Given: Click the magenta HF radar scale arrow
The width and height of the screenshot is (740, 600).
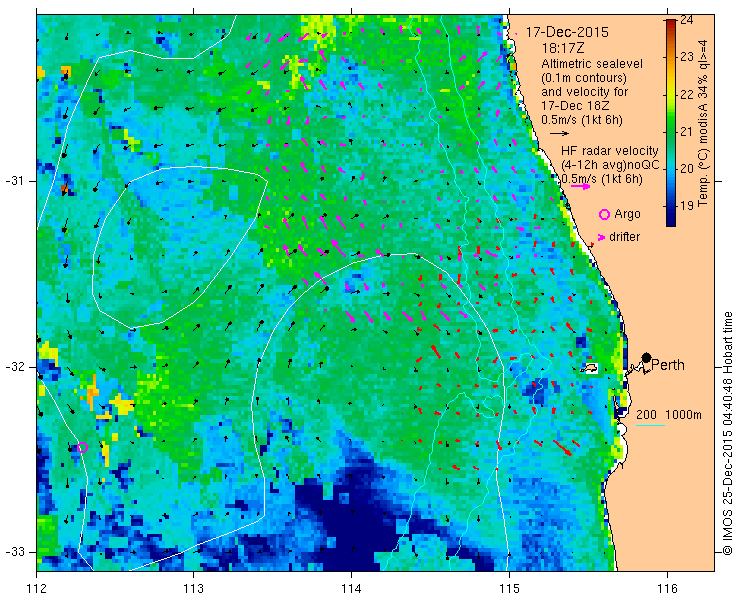Looking at the screenshot, I should [580, 186].
